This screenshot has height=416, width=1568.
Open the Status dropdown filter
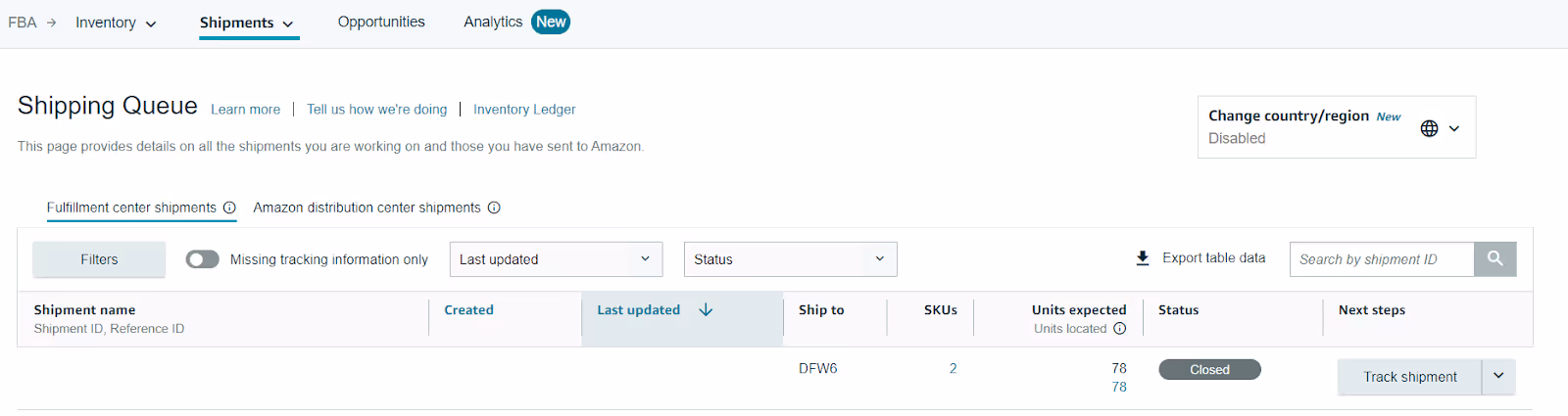[x=790, y=259]
